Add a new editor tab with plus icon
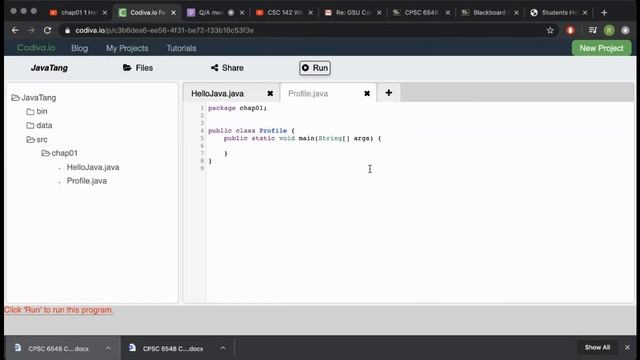640x360 pixels. [389, 93]
